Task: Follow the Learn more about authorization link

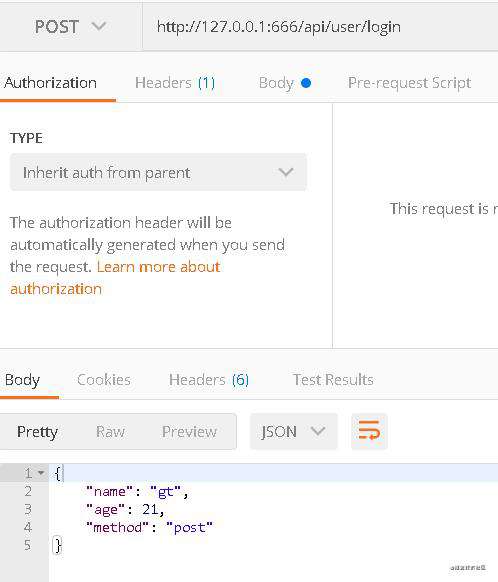Action: point(115,278)
